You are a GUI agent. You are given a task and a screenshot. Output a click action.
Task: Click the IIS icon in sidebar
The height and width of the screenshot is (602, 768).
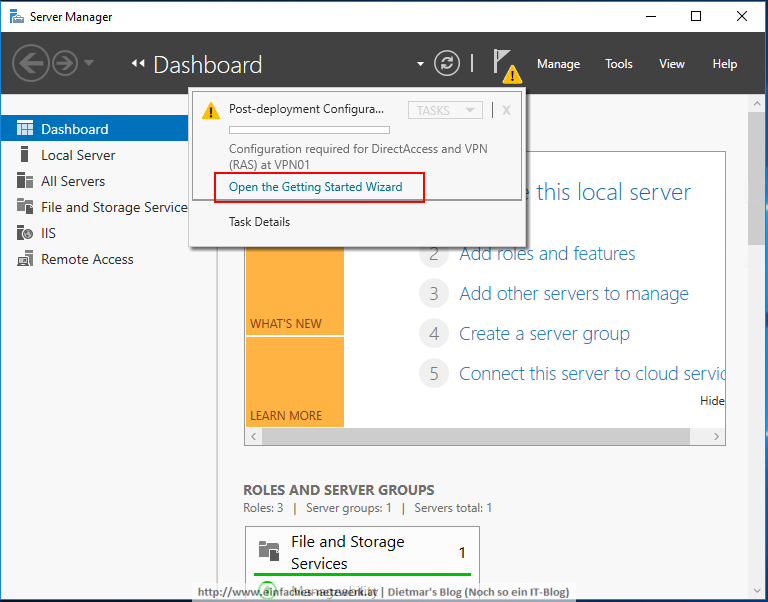coord(24,233)
